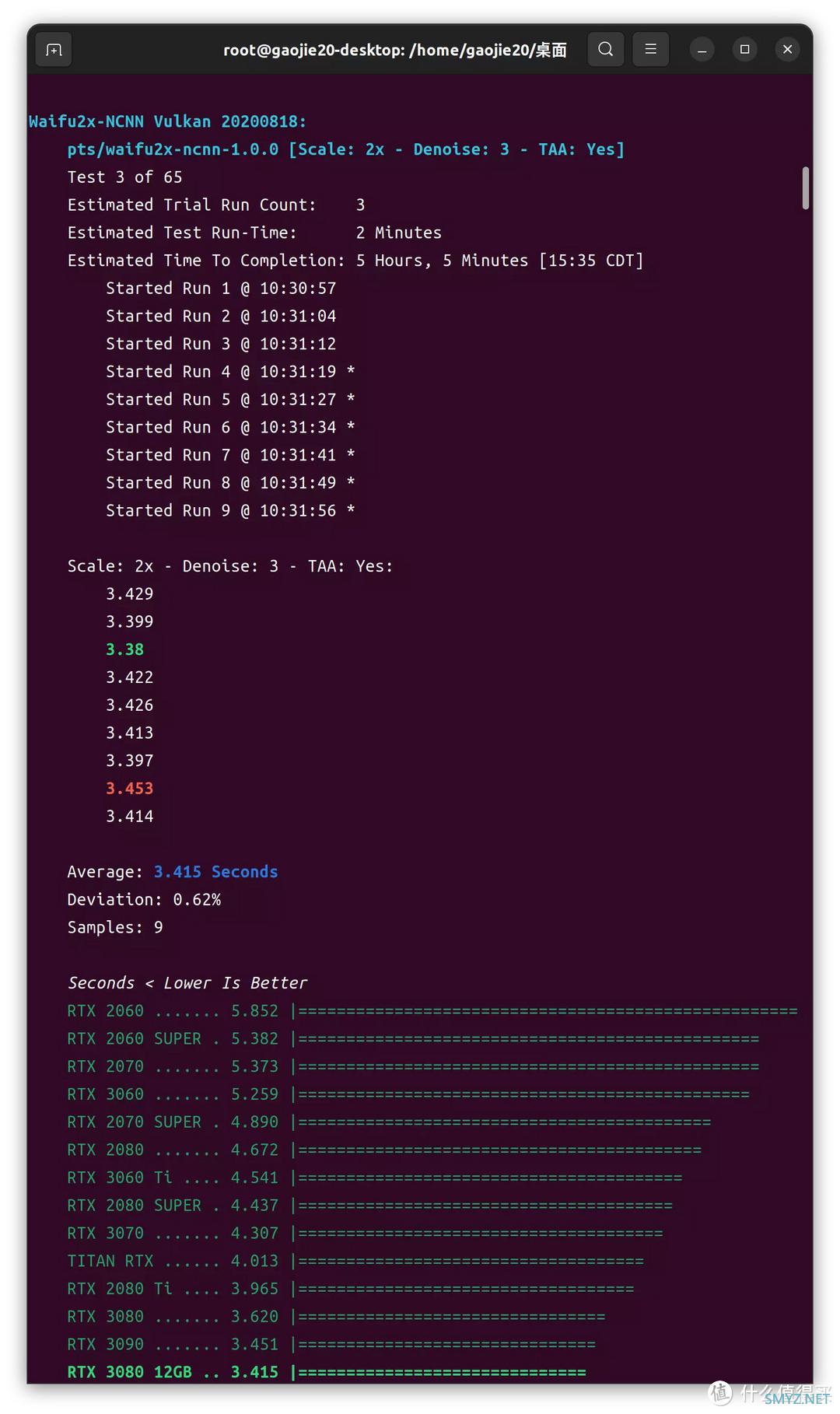
Task: Click the Started Run 9 @ 10:31:56 line
Action: [x=230, y=511]
